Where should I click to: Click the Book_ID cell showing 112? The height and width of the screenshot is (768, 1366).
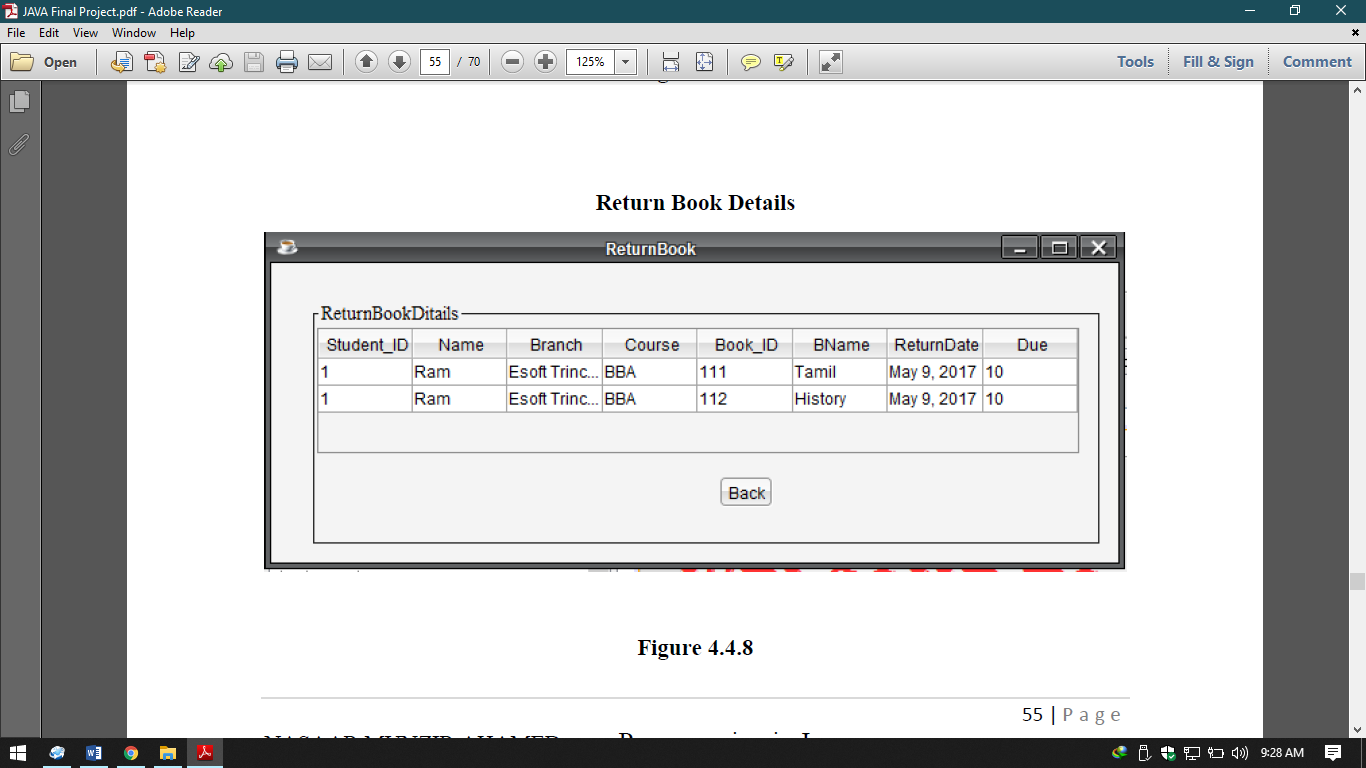(745, 399)
